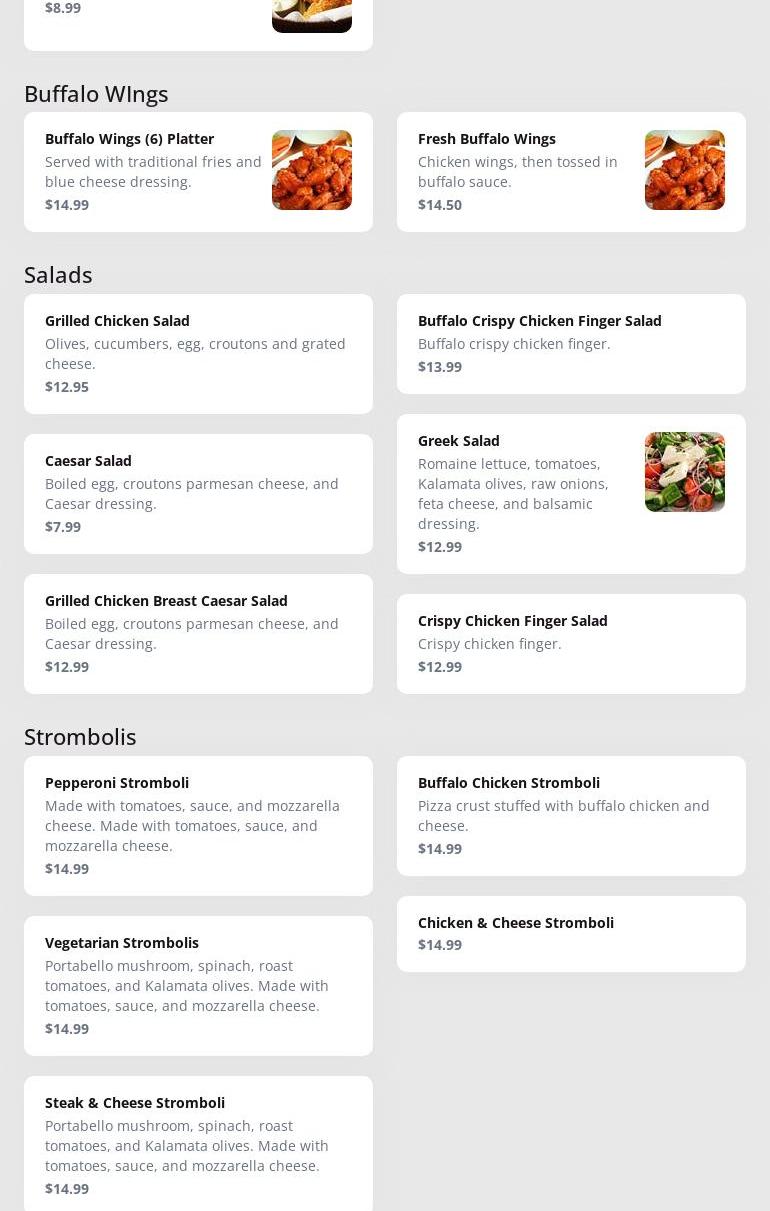Select the Vegetarian Strombolis card
The image size is (770, 1211).
[198, 986]
